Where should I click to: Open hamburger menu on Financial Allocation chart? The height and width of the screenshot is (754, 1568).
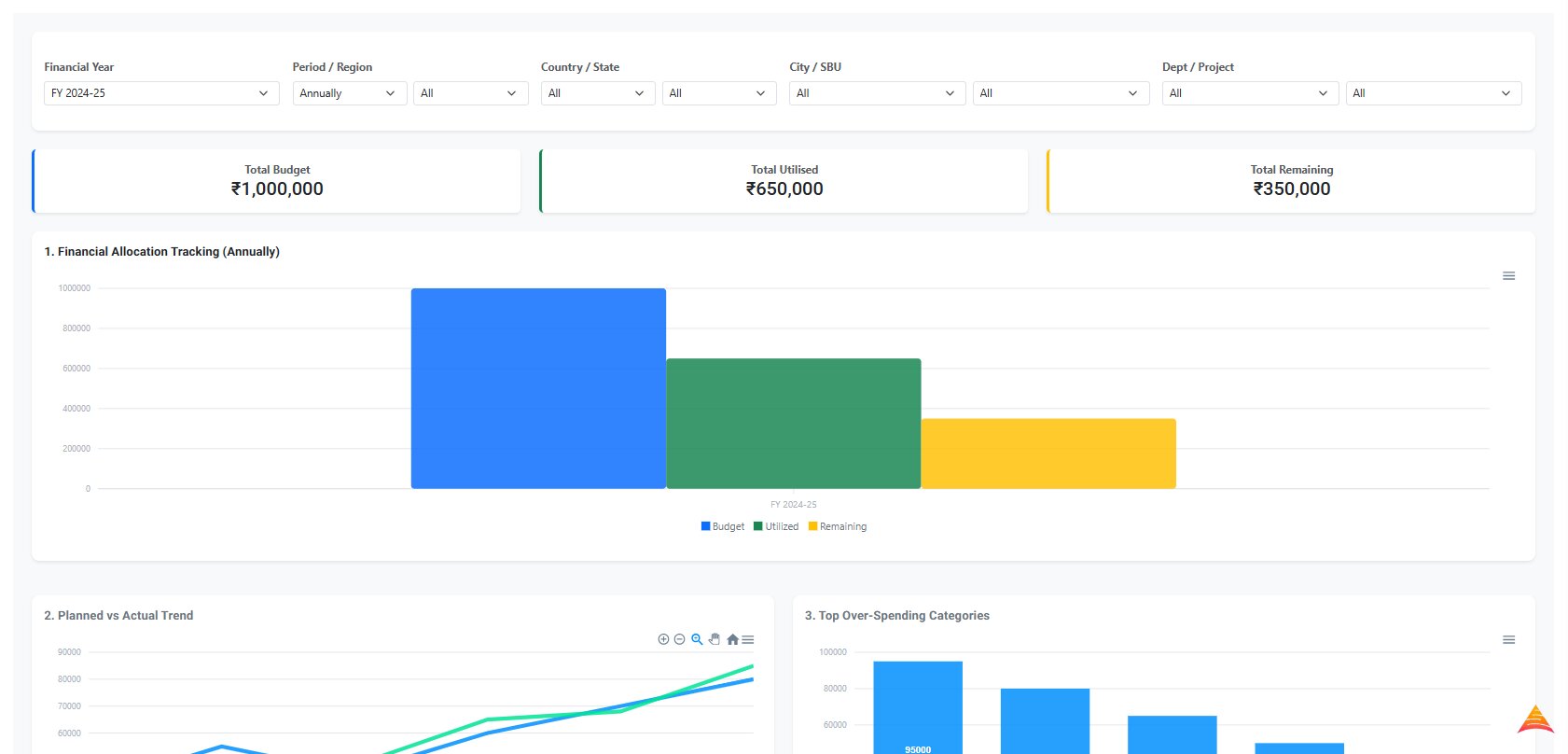(1508, 276)
